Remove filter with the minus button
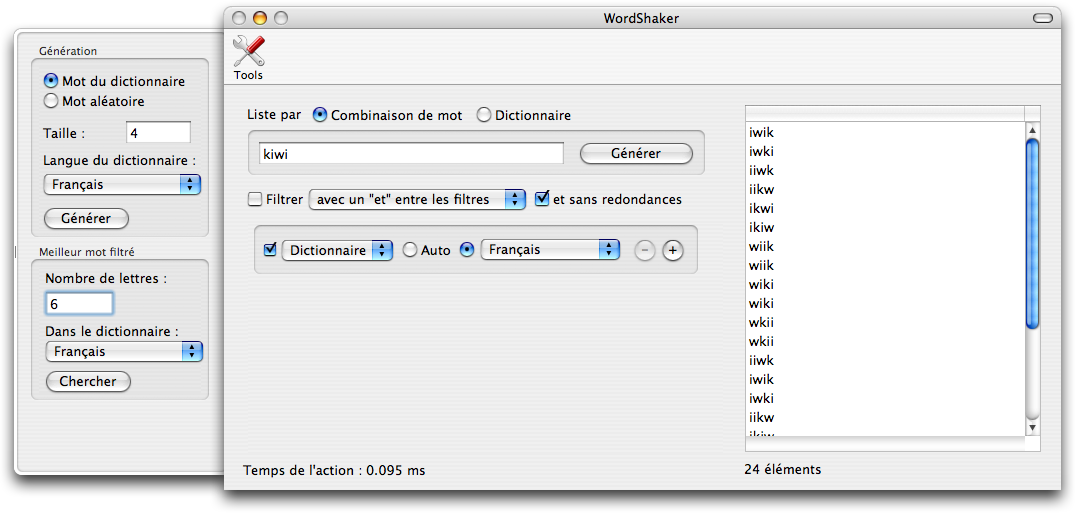 (x=644, y=250)
